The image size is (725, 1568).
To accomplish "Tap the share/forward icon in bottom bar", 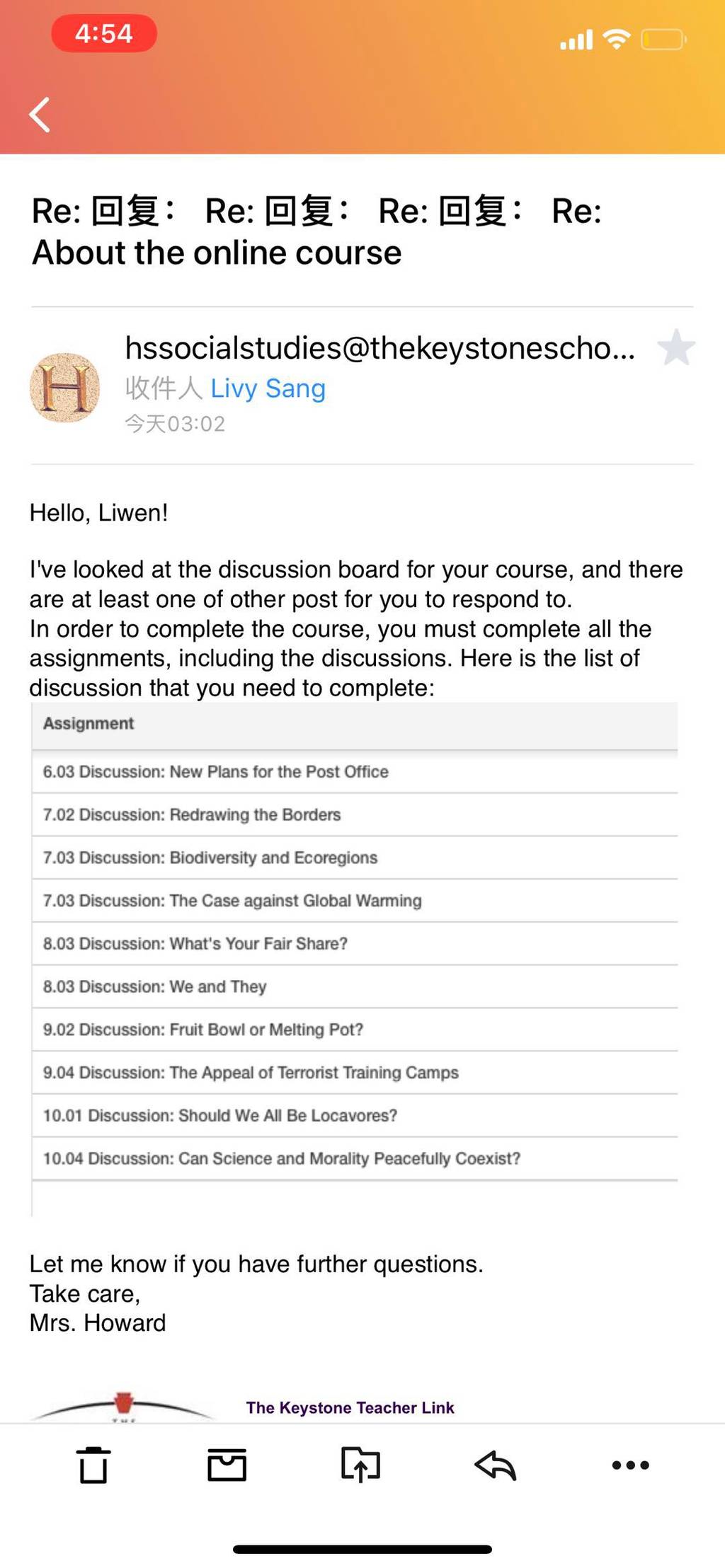I will 360,1464.
